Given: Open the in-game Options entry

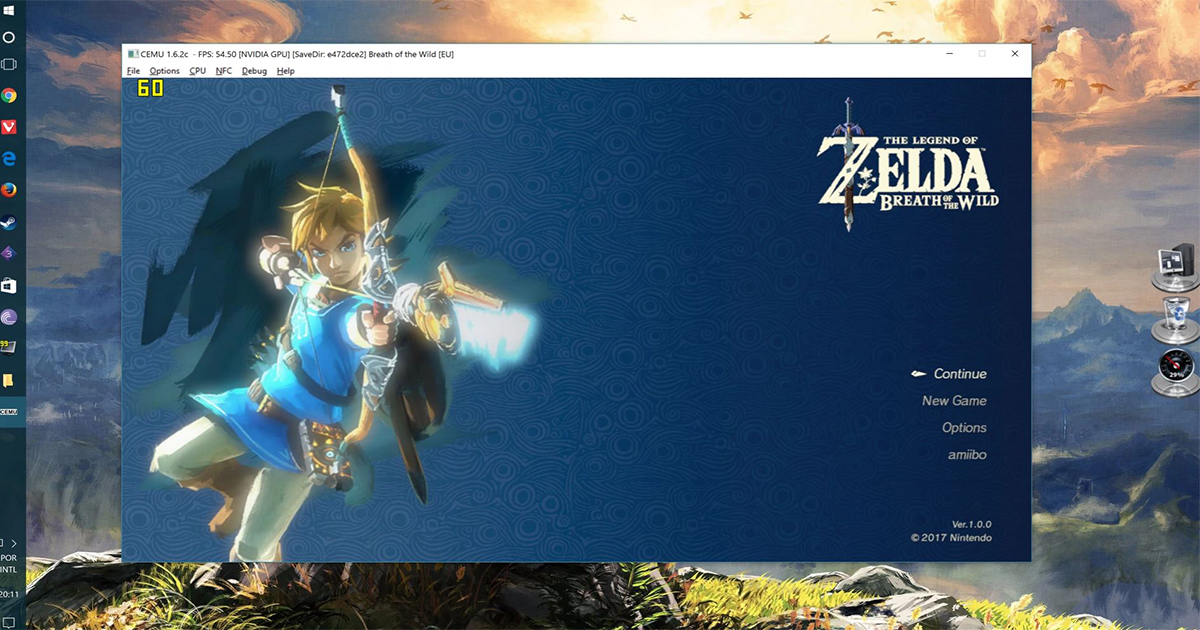Looking at the screenshot, I should 964,428.
